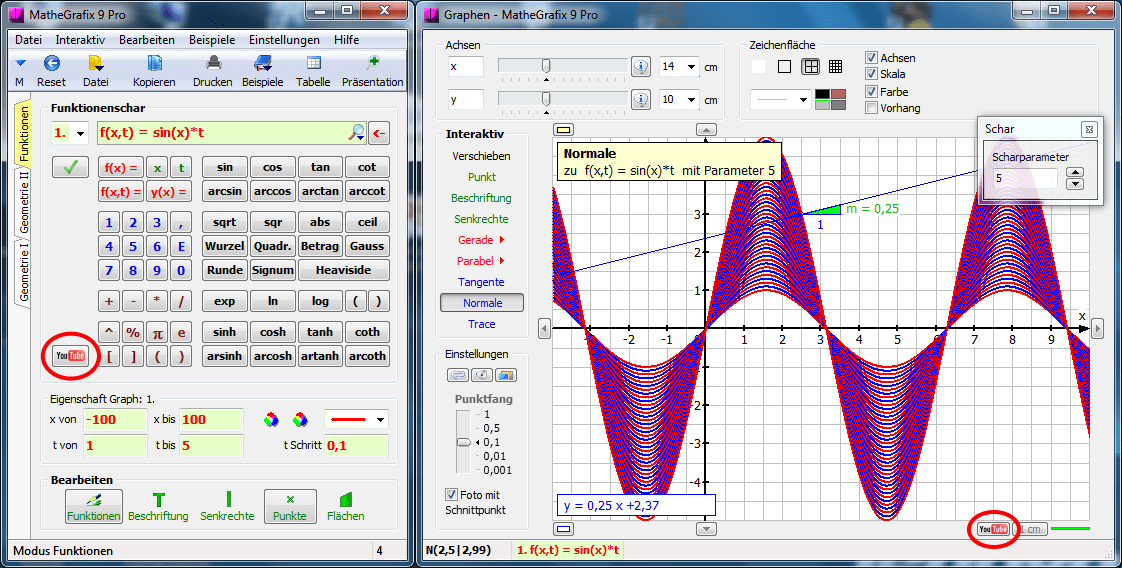Open the YouTube link in left panel
Viewport: 1122px width, 568px height.
[x=70, y=356]
